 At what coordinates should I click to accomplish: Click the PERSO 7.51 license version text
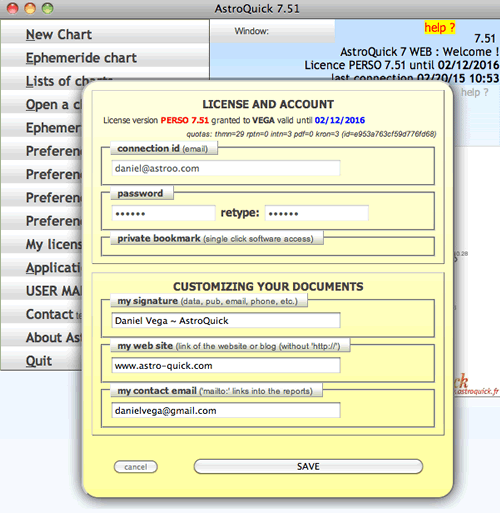185,120
